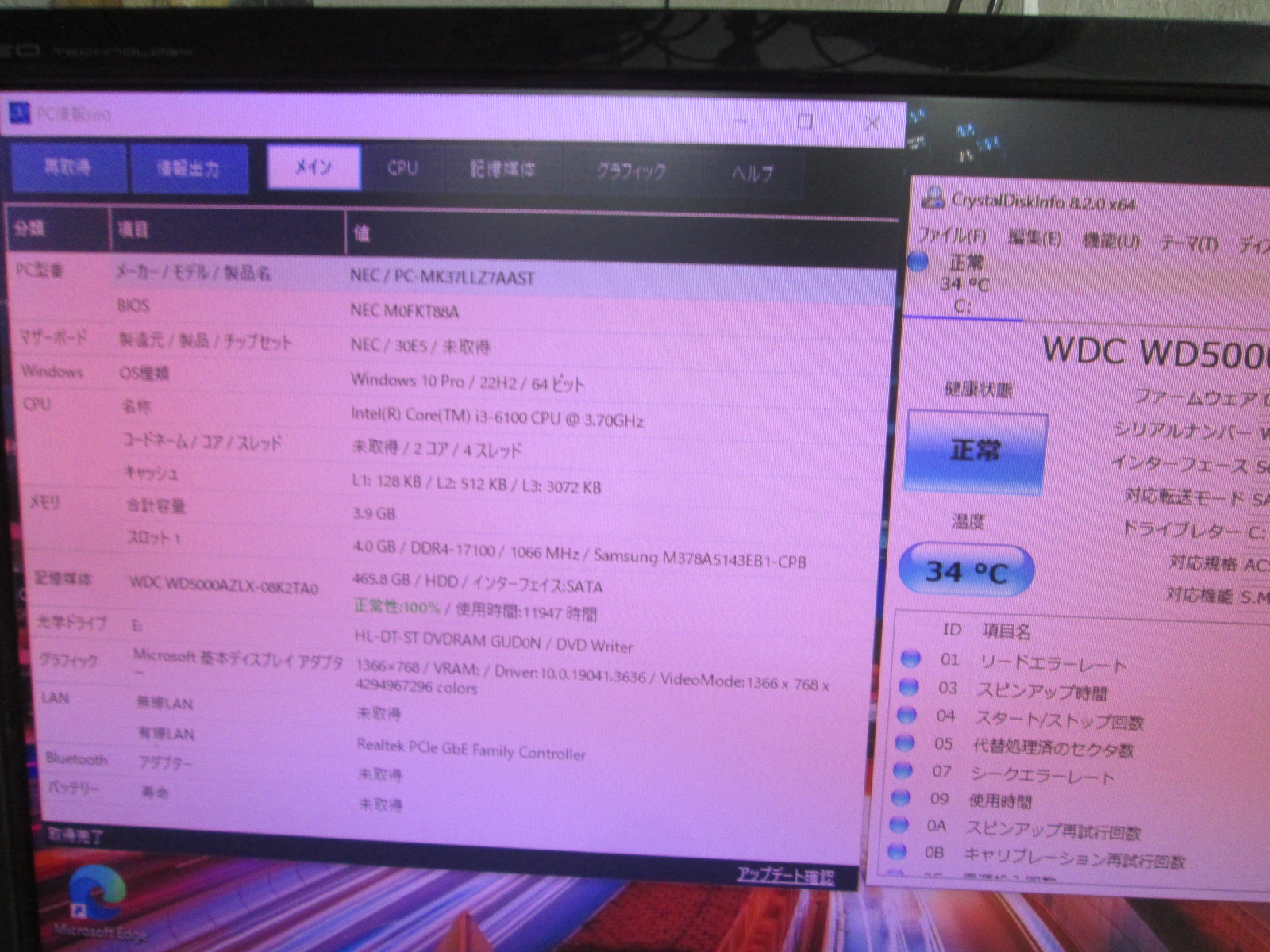Select value 465.8 GB / HDD / インターフェイス:SATA
Screen dimensions: 1270x952
coord(478,583)
